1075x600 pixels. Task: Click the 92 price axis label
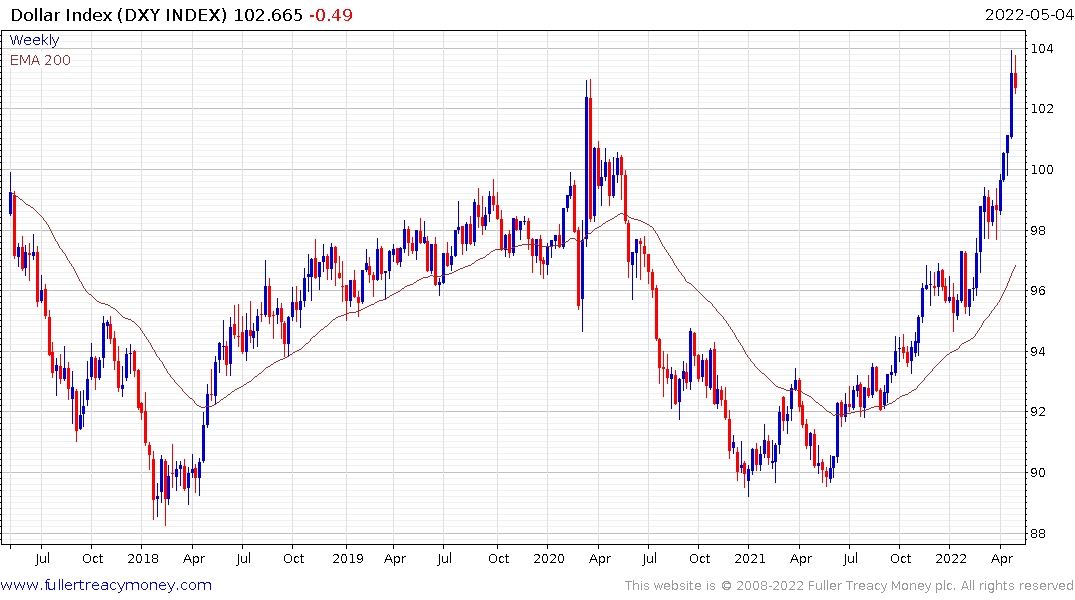point(1038,411)
